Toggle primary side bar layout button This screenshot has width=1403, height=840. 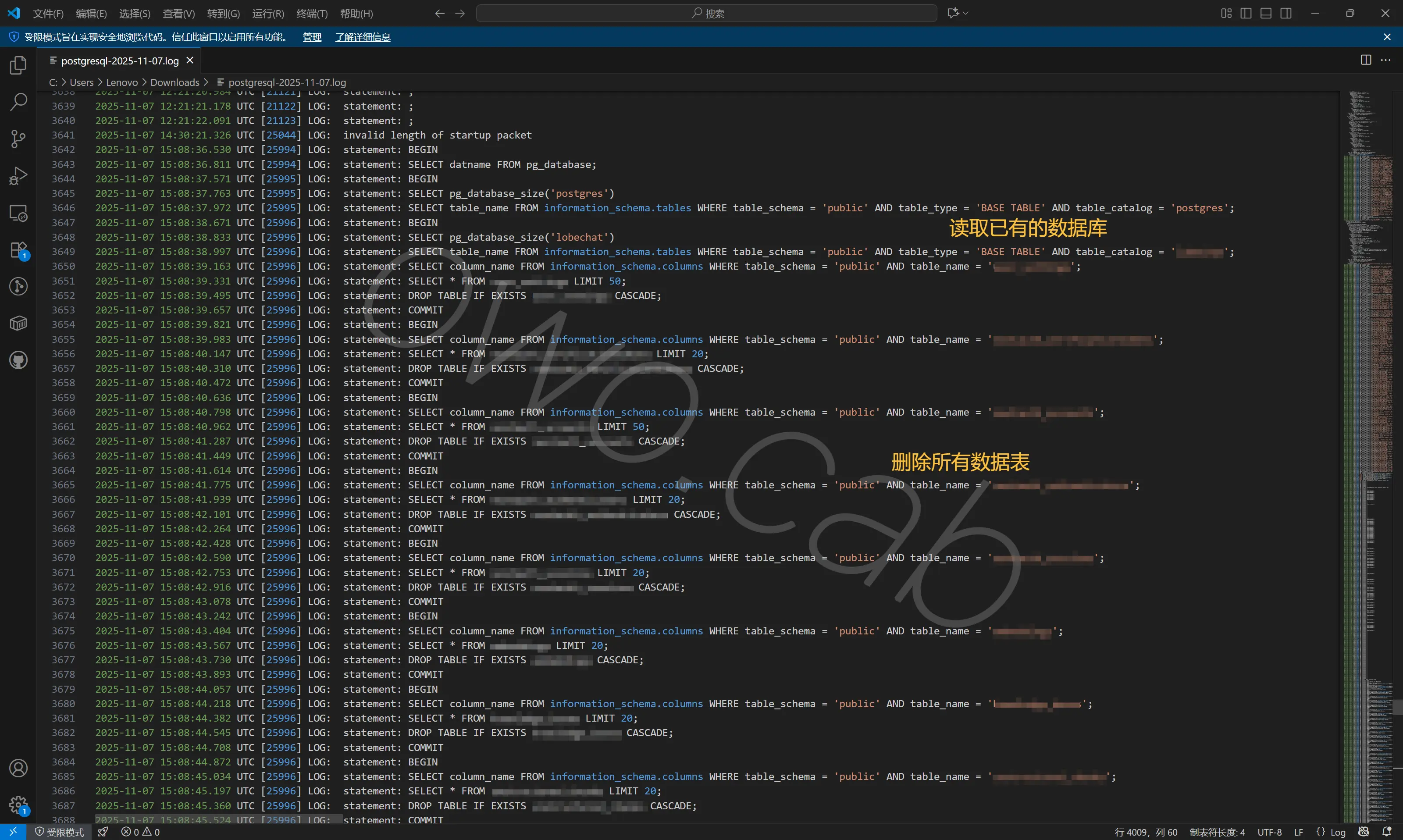[x=1246, y=13]
